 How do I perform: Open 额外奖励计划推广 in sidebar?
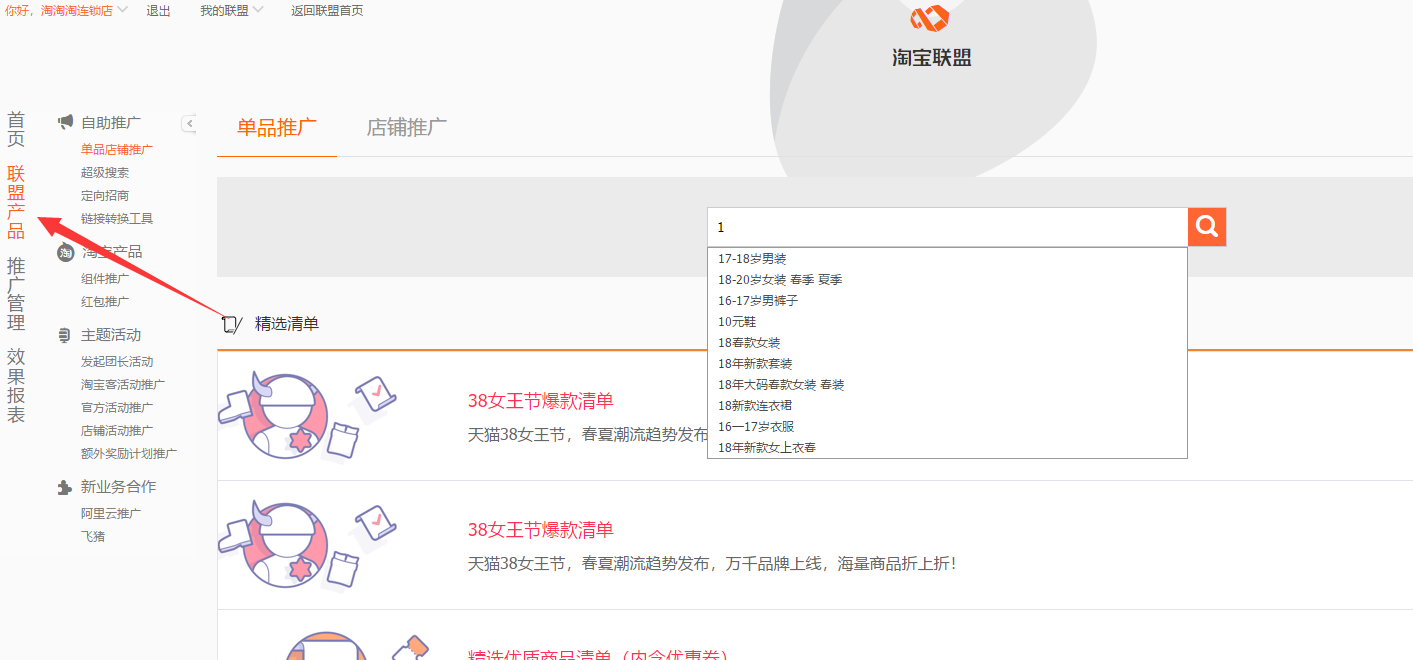coord(129,453)
